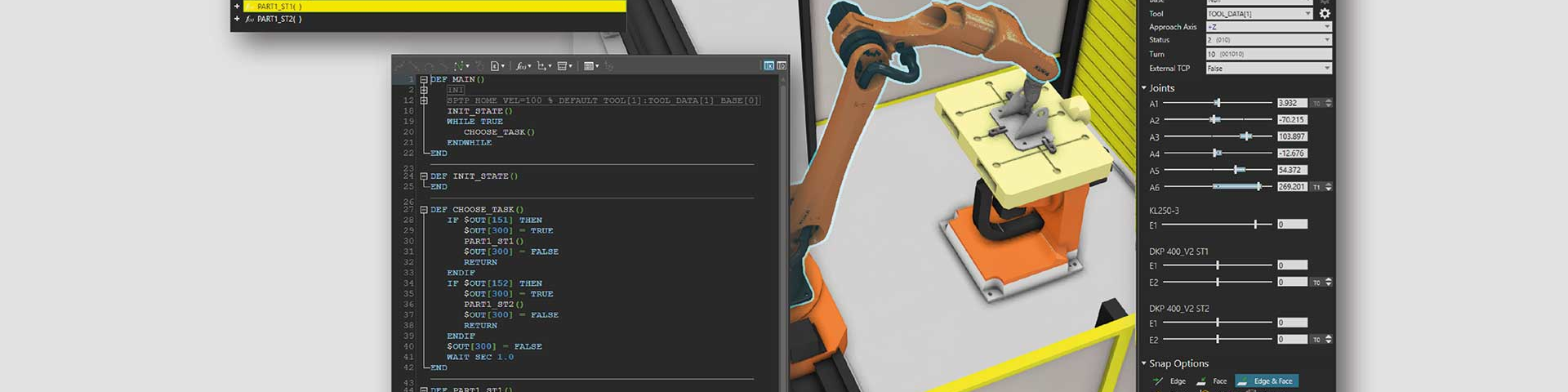The height and width of the screenshot is (392, 1568).
Task: Click the A2 value field -70.215
Action: click(1292, 120)
